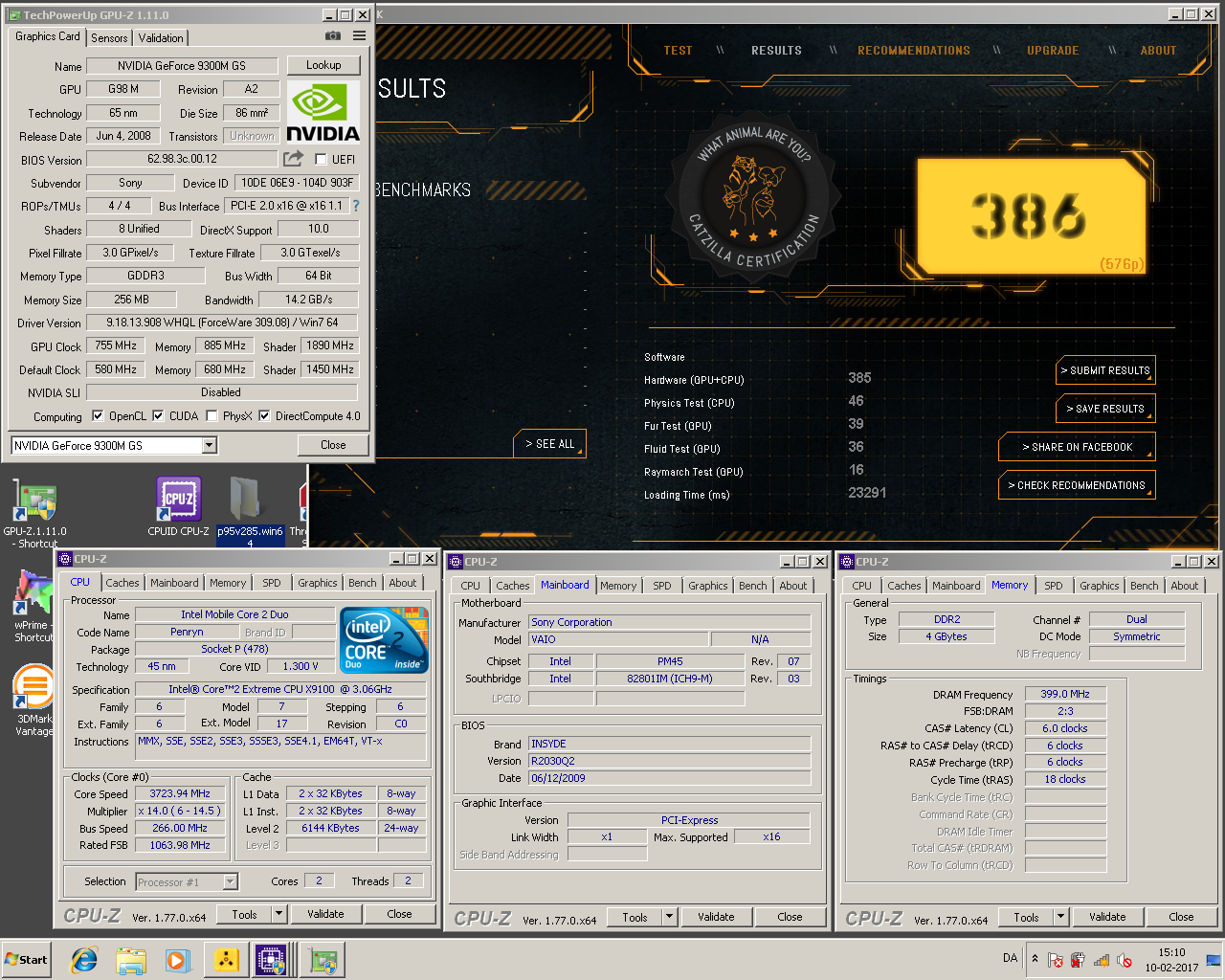The height and width of the screenshot is (980, 1225).
Task: Open Action Center flag tray icon
Action: tap(1056, 960)
